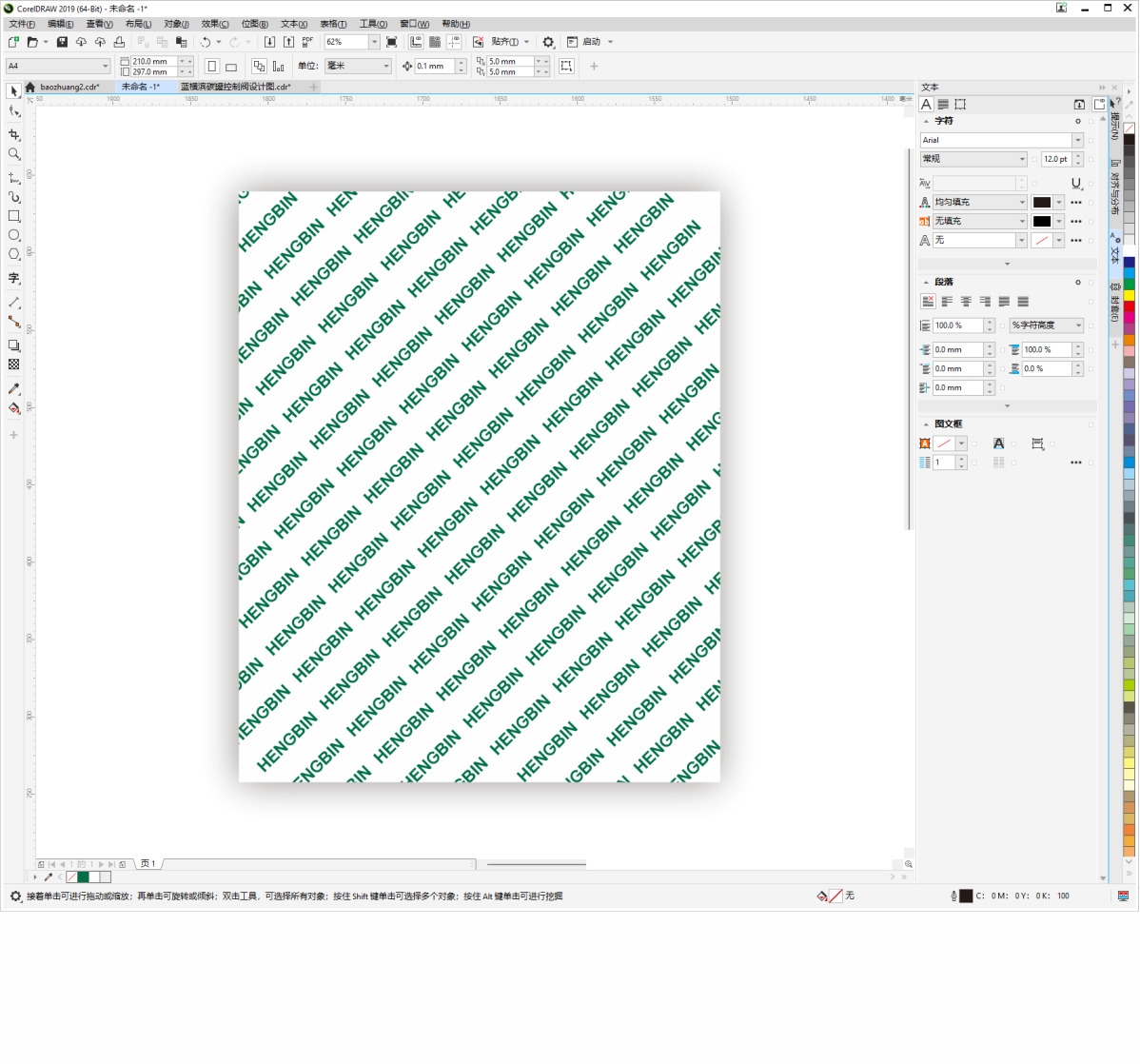Viewport: 1140px width, 1064px height.
Task: Select the Ellipse tool
Action: pyautogui.click(x=14, y=235)
